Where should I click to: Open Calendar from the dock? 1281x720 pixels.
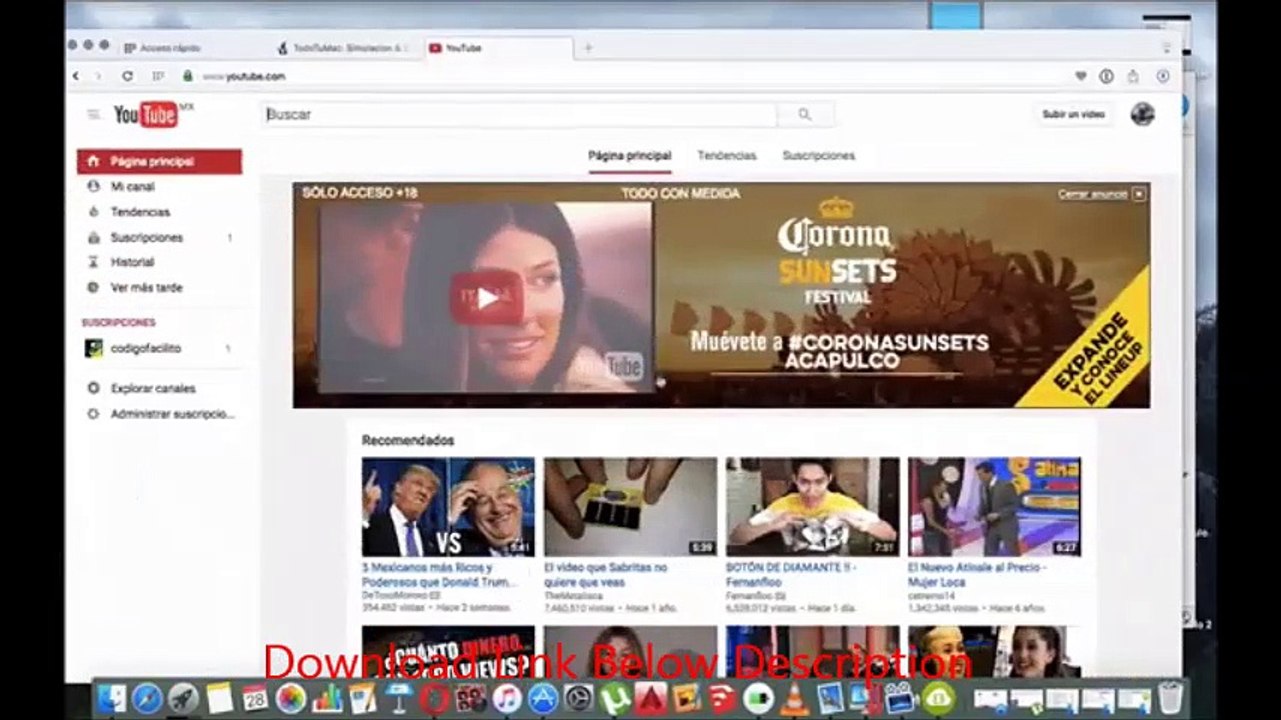tap(255, 698)
